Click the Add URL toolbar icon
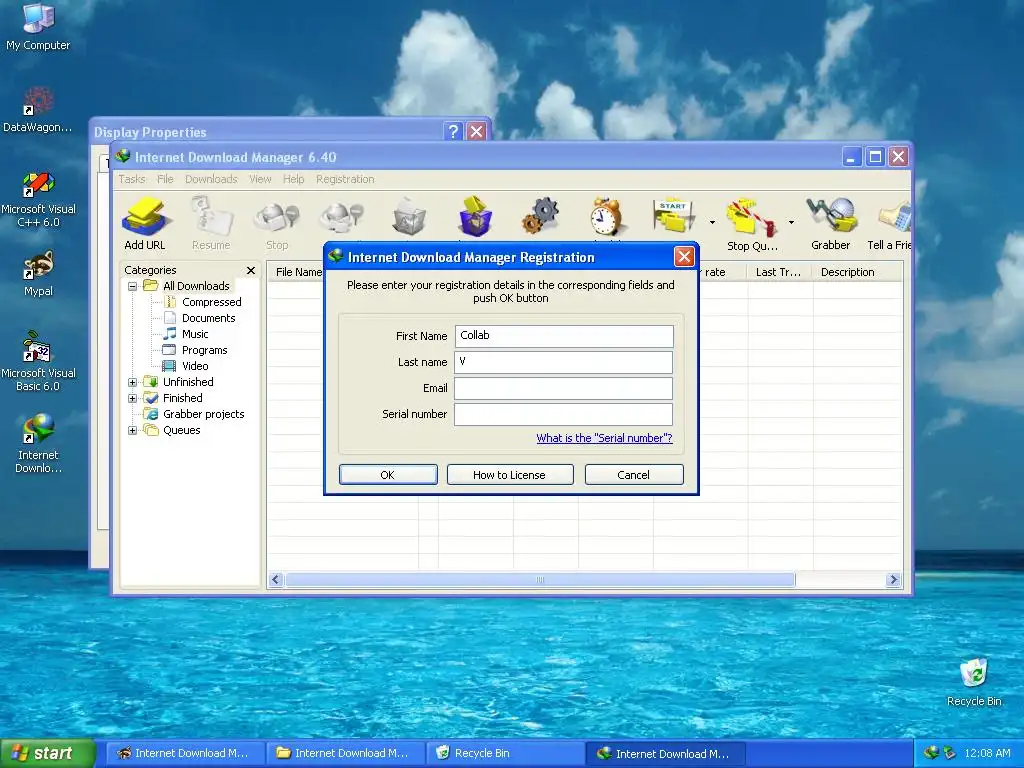Image resolution: width=1024 pixels, height=768 pixels. 145,224
